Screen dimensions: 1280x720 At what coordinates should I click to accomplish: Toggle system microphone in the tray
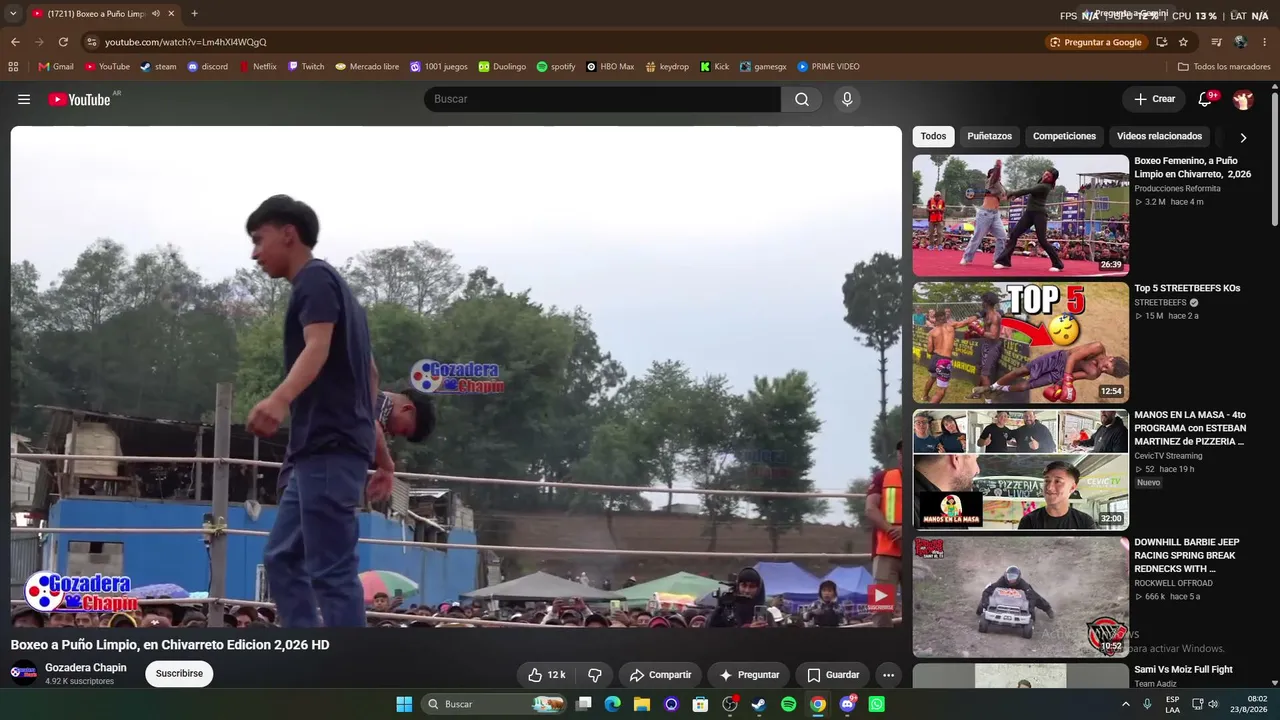click(1147, 704)
